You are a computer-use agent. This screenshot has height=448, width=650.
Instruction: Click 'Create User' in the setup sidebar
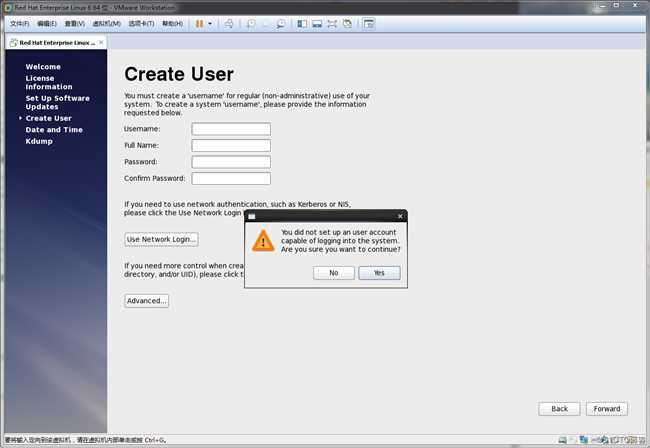(49, 118)
